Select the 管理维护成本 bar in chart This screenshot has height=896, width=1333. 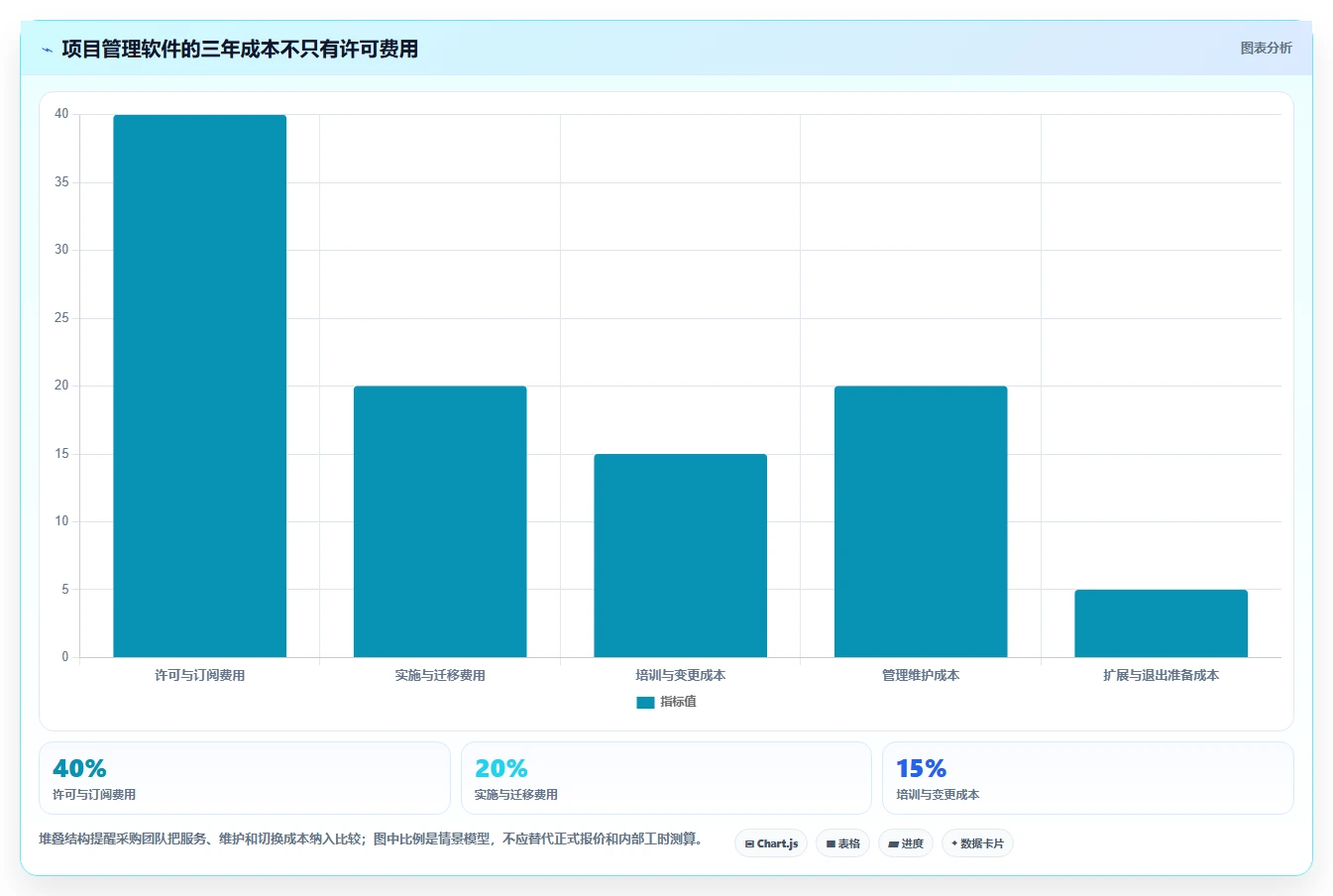[921, 521]
